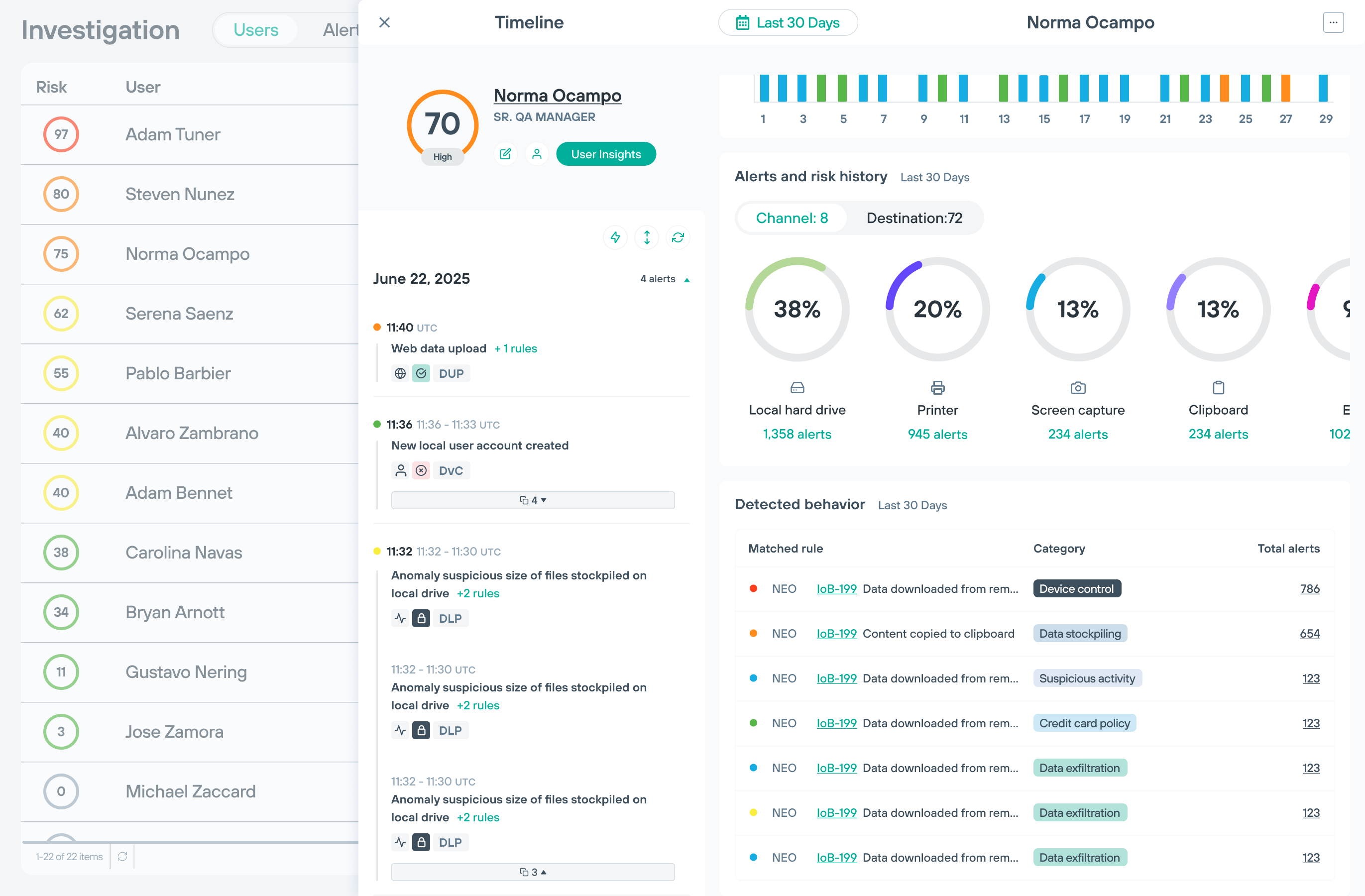This screenshot has width=1365, height=896.
Task: Click refresh icon next to 1-22 of 22 items
Action: 122,856
